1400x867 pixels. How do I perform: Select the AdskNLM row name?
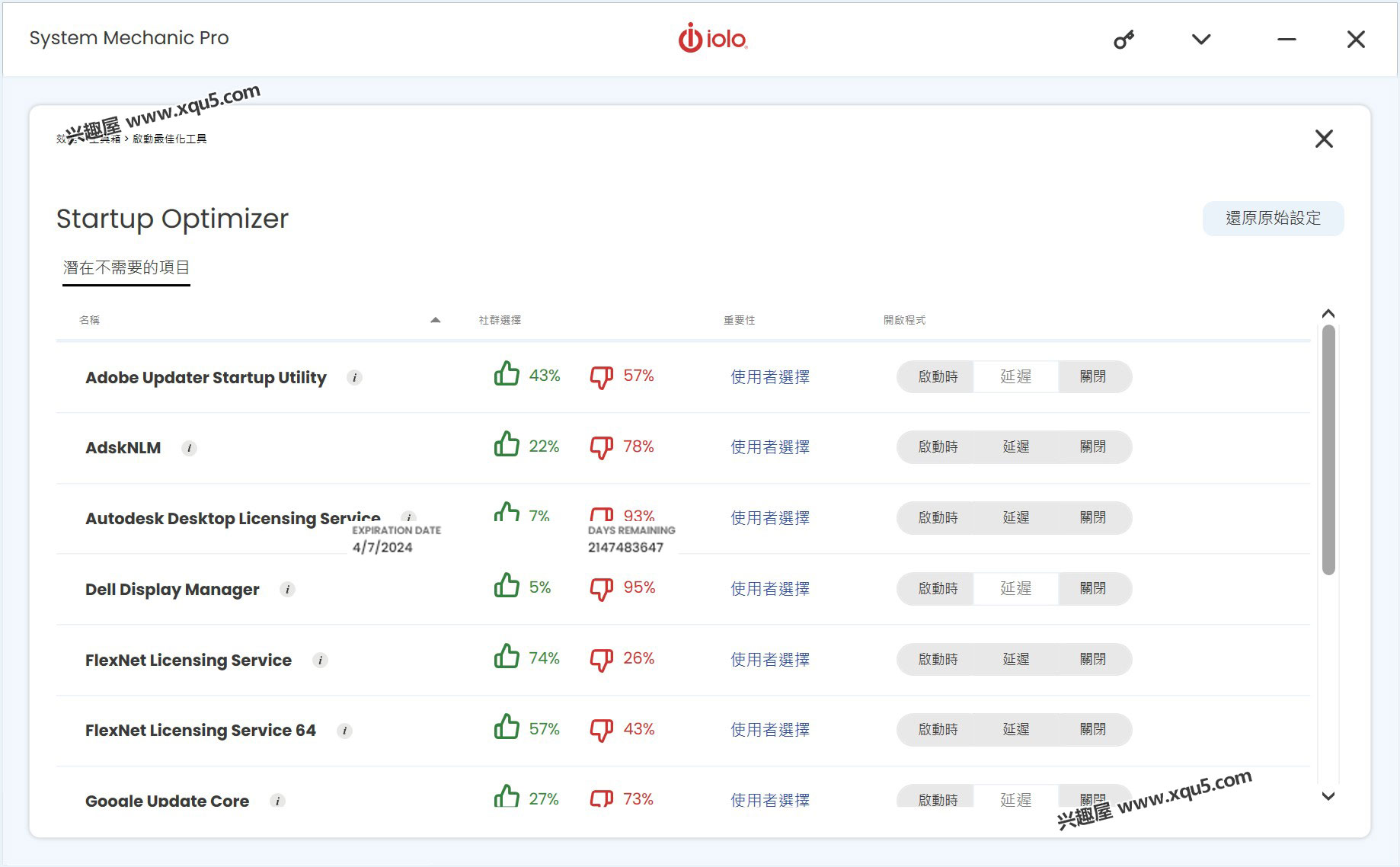123,448
